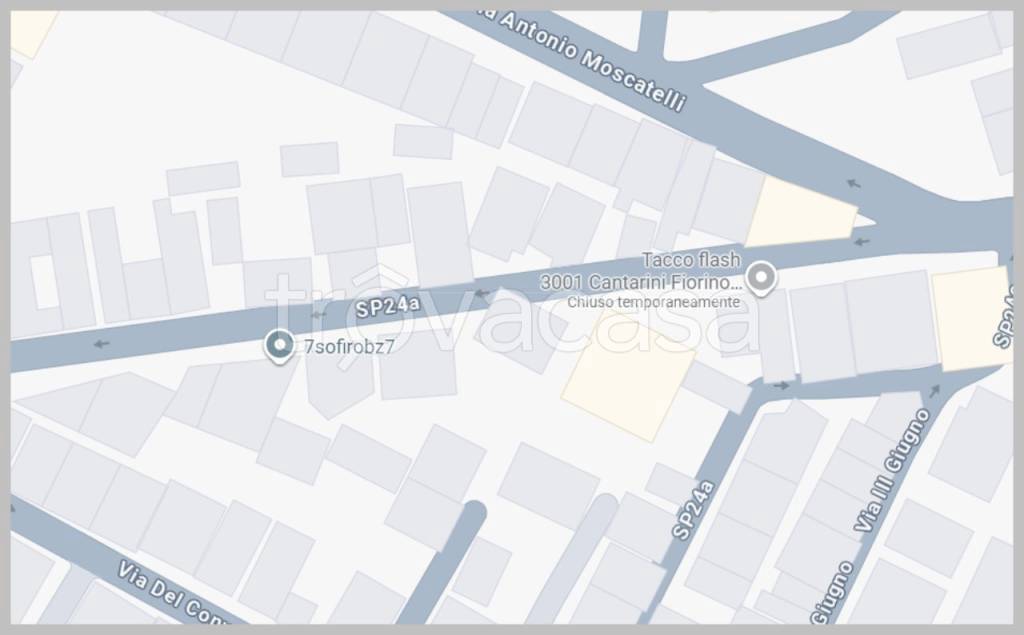Click the right-pointing arrow on the side street
Screen dimensions: 1024x635
click(x=781, y=385)
